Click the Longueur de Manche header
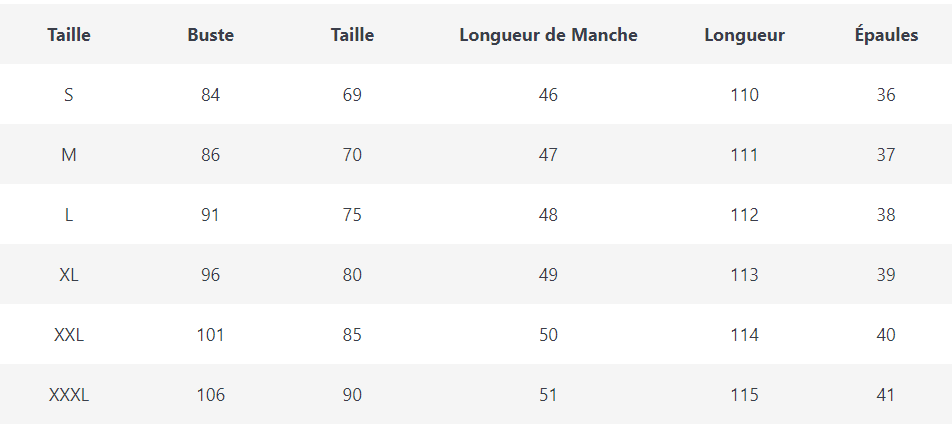This screenshot has width=952, height=427. (548, 35)
